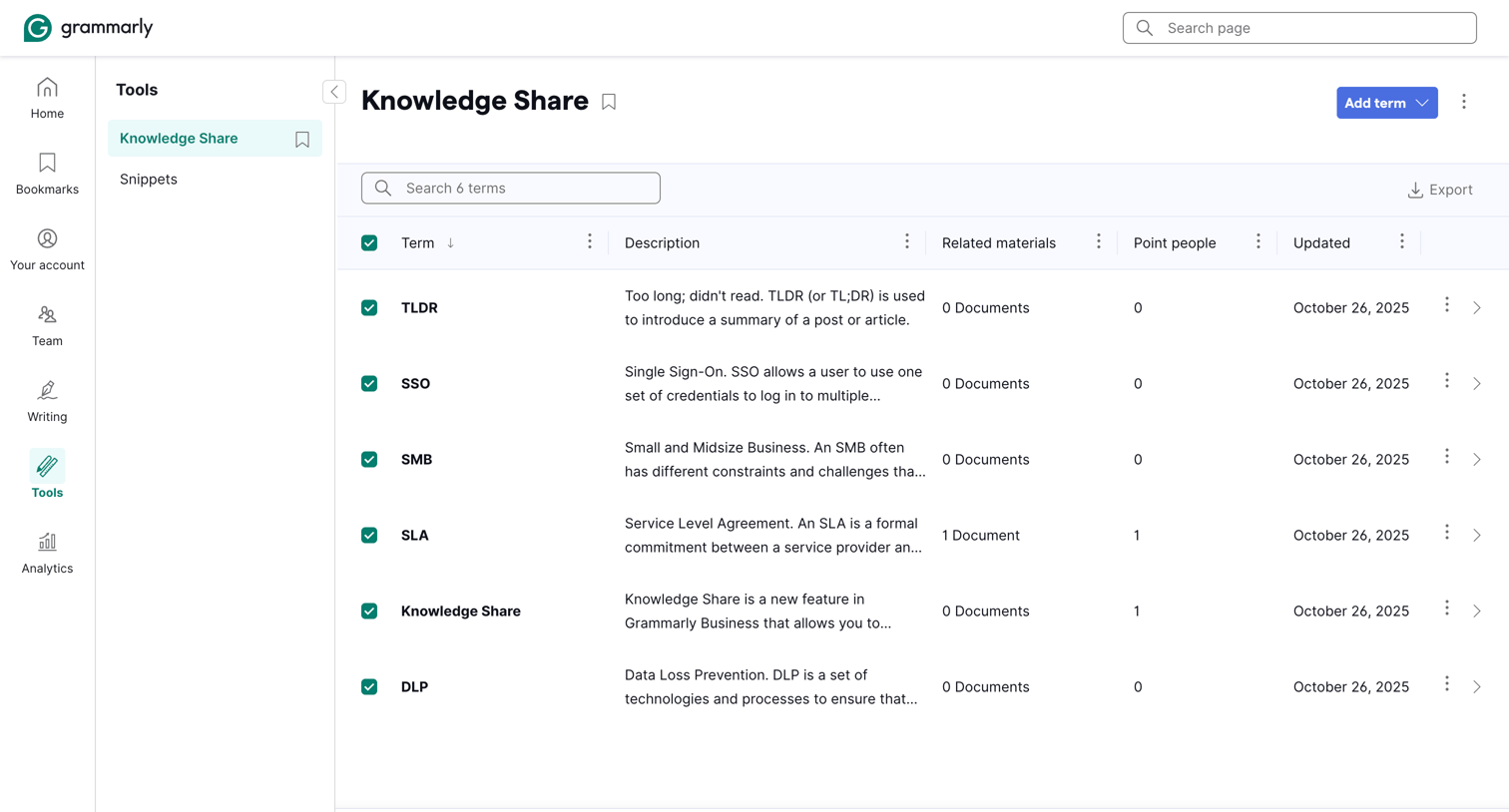Click the SMB description text
Viewport: 1509px width, 812px height.
(774, 460)
